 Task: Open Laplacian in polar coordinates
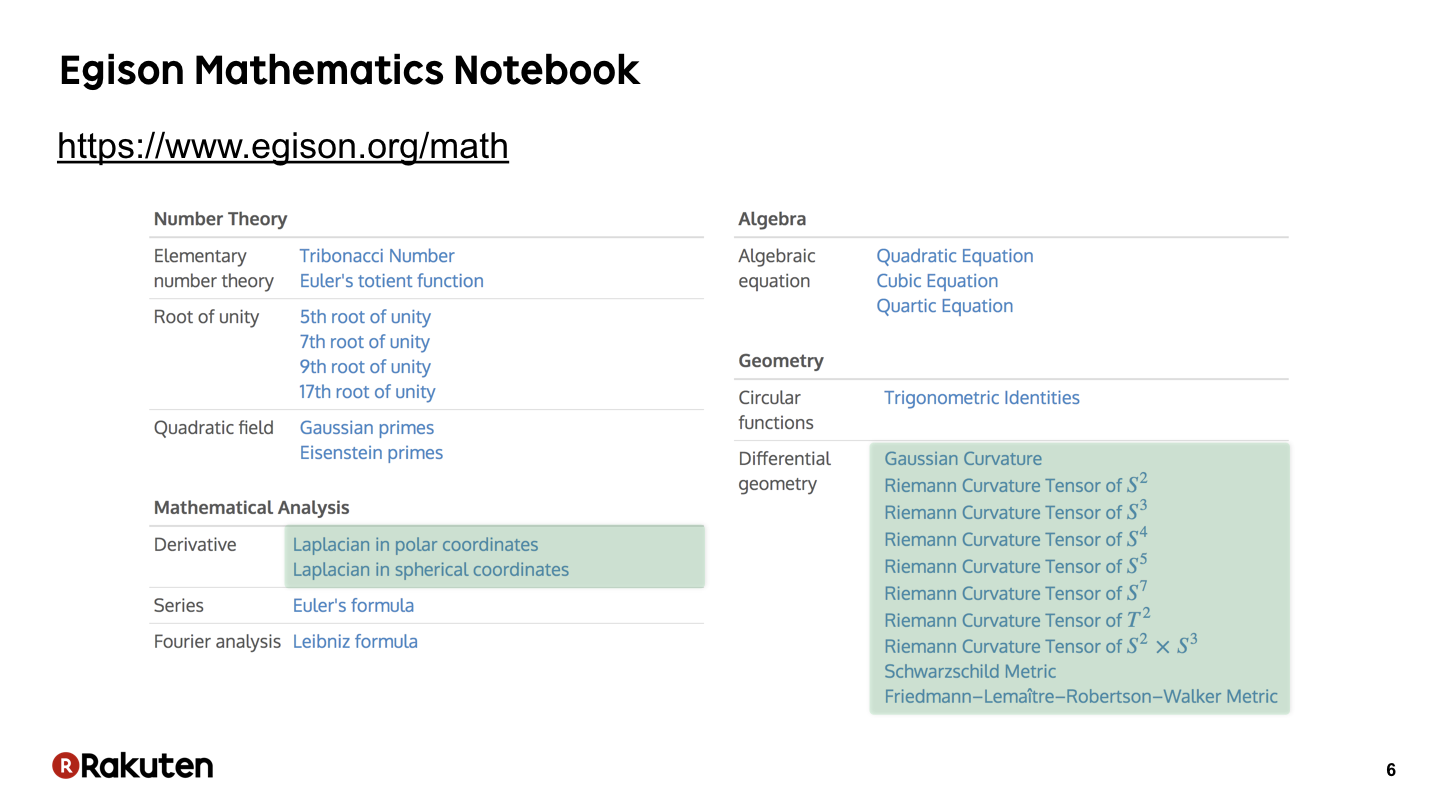tap(415, 545)
